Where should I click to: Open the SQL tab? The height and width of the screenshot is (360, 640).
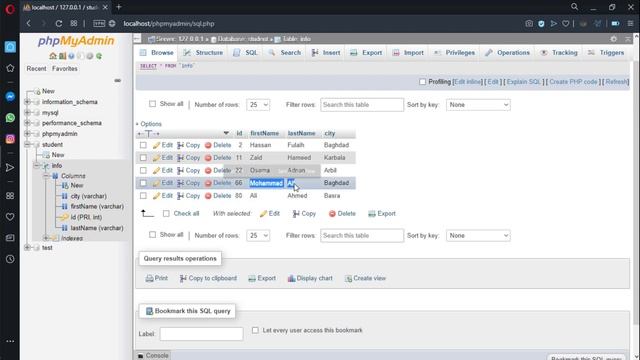click(245, 53)
